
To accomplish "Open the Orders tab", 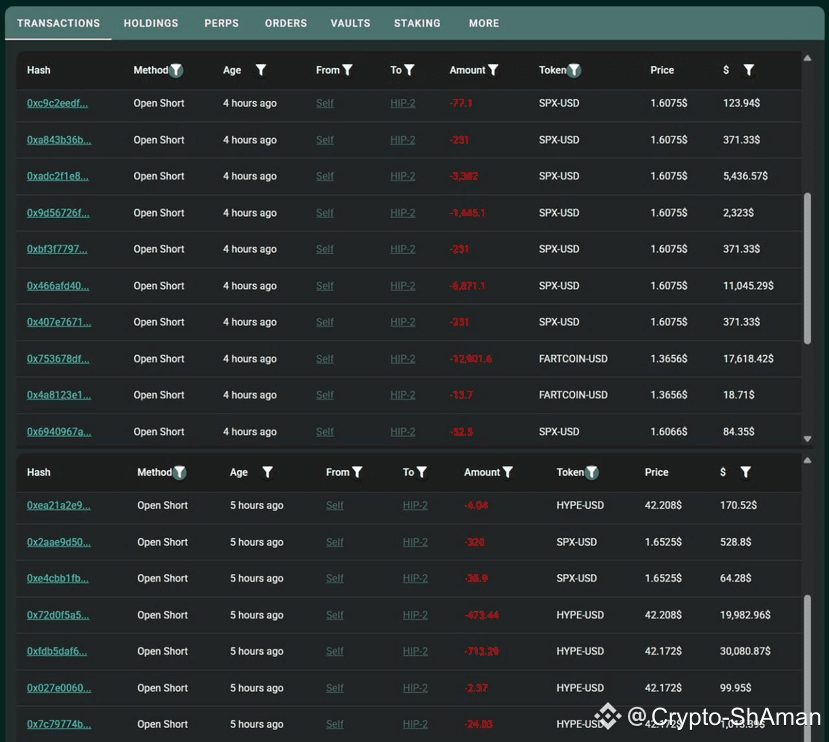I will click(x=286, y=23).
